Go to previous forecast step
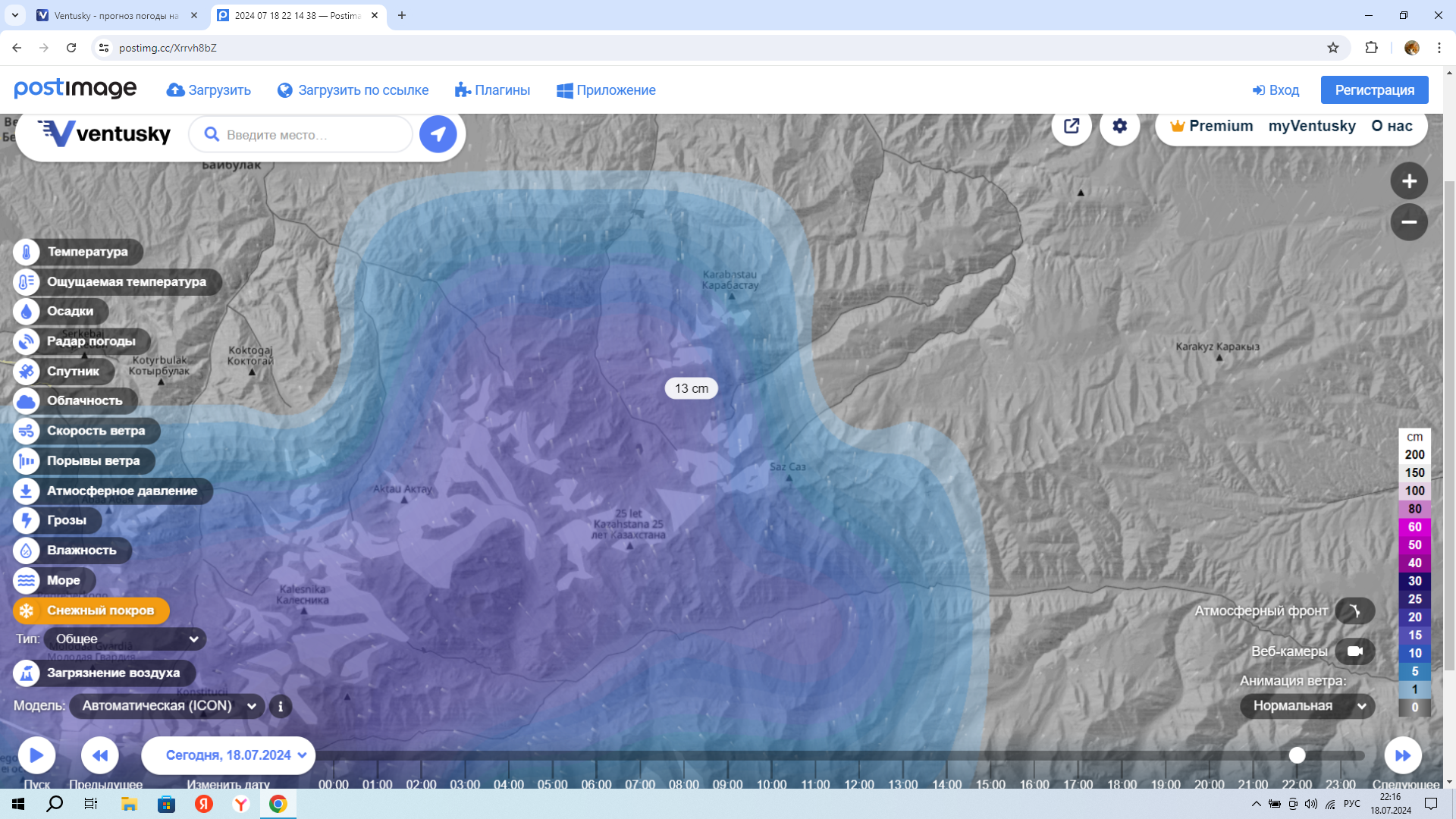Image resolution: width=1456 pixels, height=819 pixels. coord(100,755)
